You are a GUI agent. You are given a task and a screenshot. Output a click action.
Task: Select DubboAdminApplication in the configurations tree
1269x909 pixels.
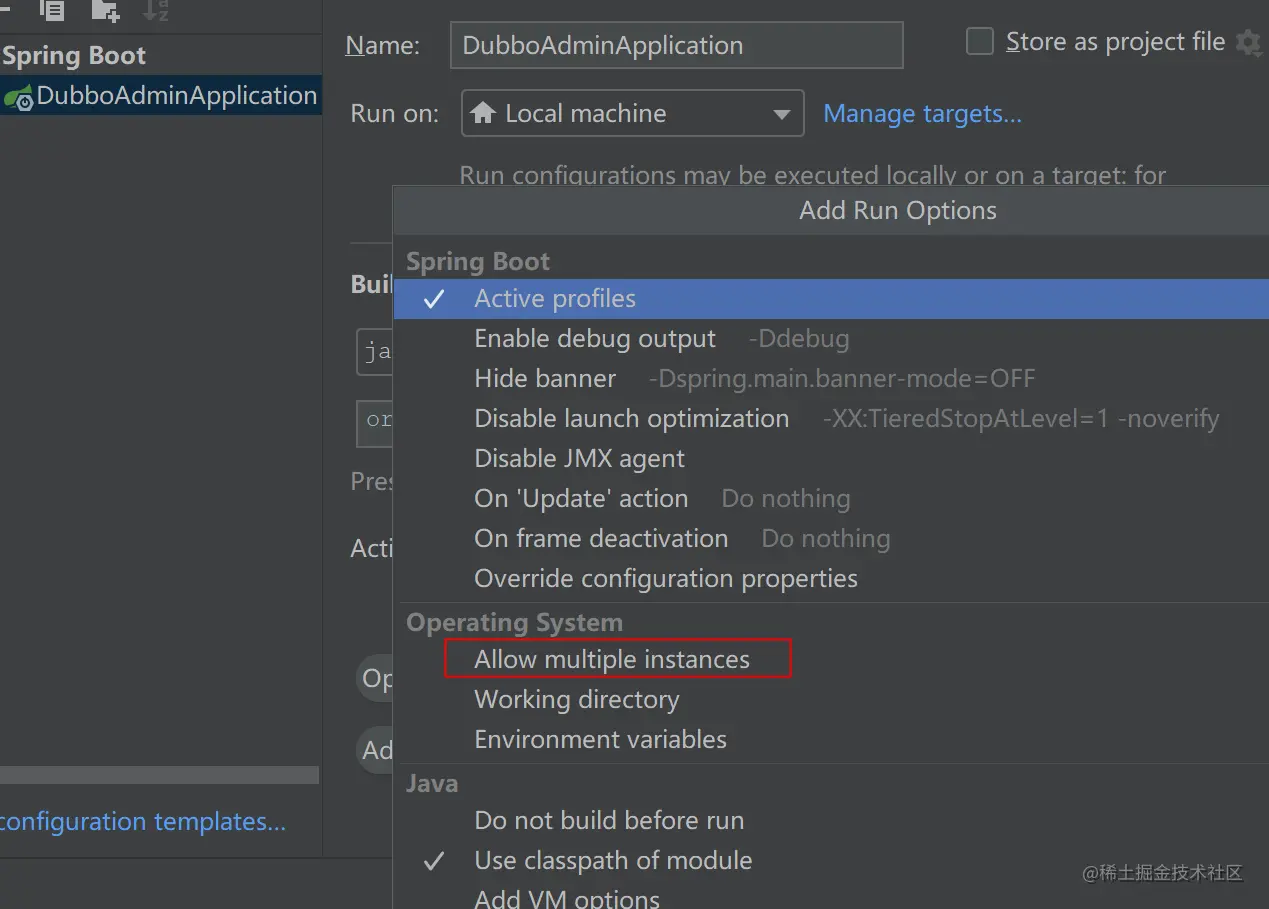160,96
